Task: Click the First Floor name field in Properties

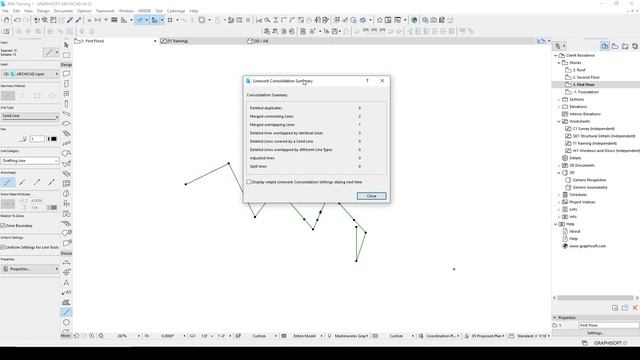Action: tap(609, 325)
